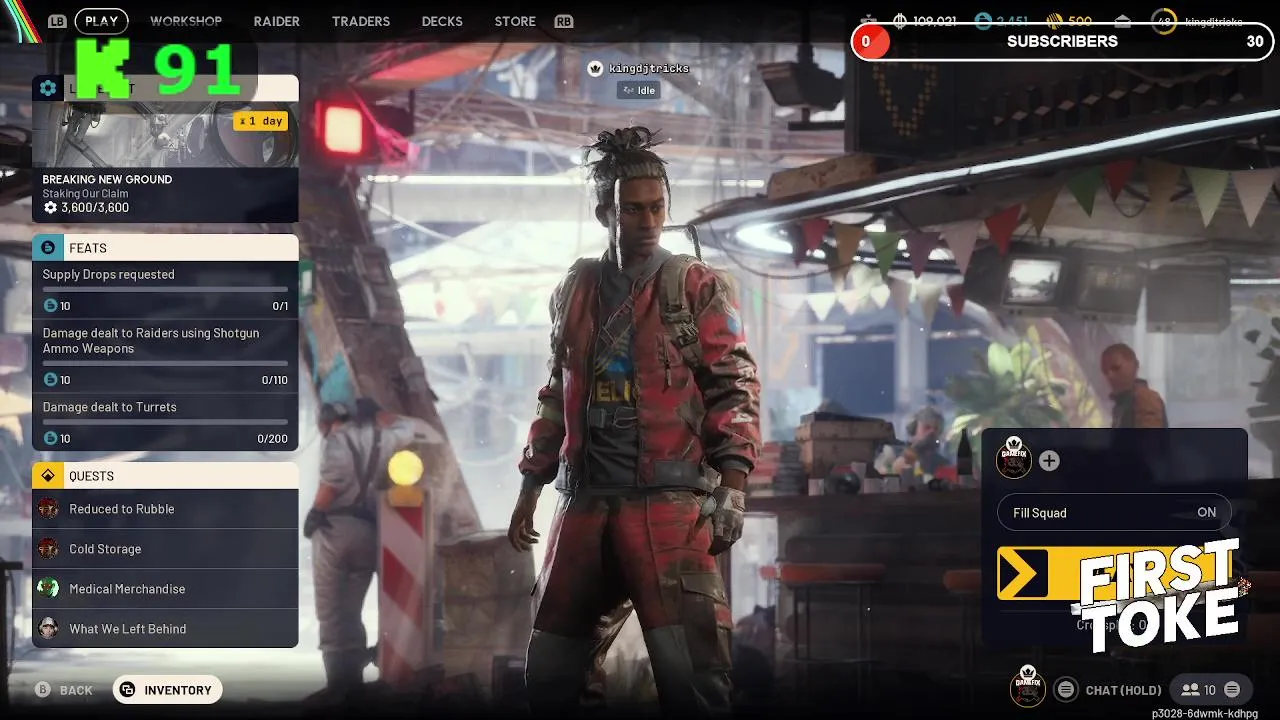Open the PLAY tab

pos(101,21)
